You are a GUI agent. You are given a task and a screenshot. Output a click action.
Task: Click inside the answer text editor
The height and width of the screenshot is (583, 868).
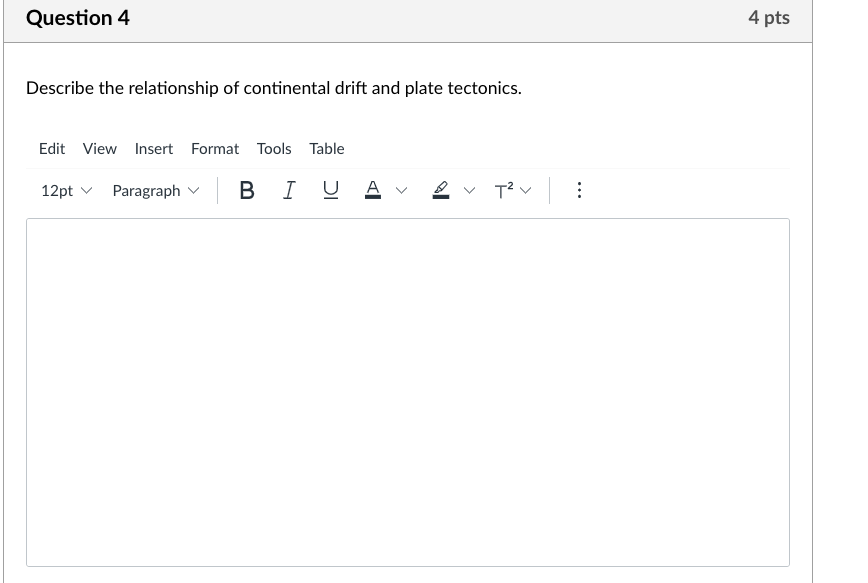click(408, 392)
